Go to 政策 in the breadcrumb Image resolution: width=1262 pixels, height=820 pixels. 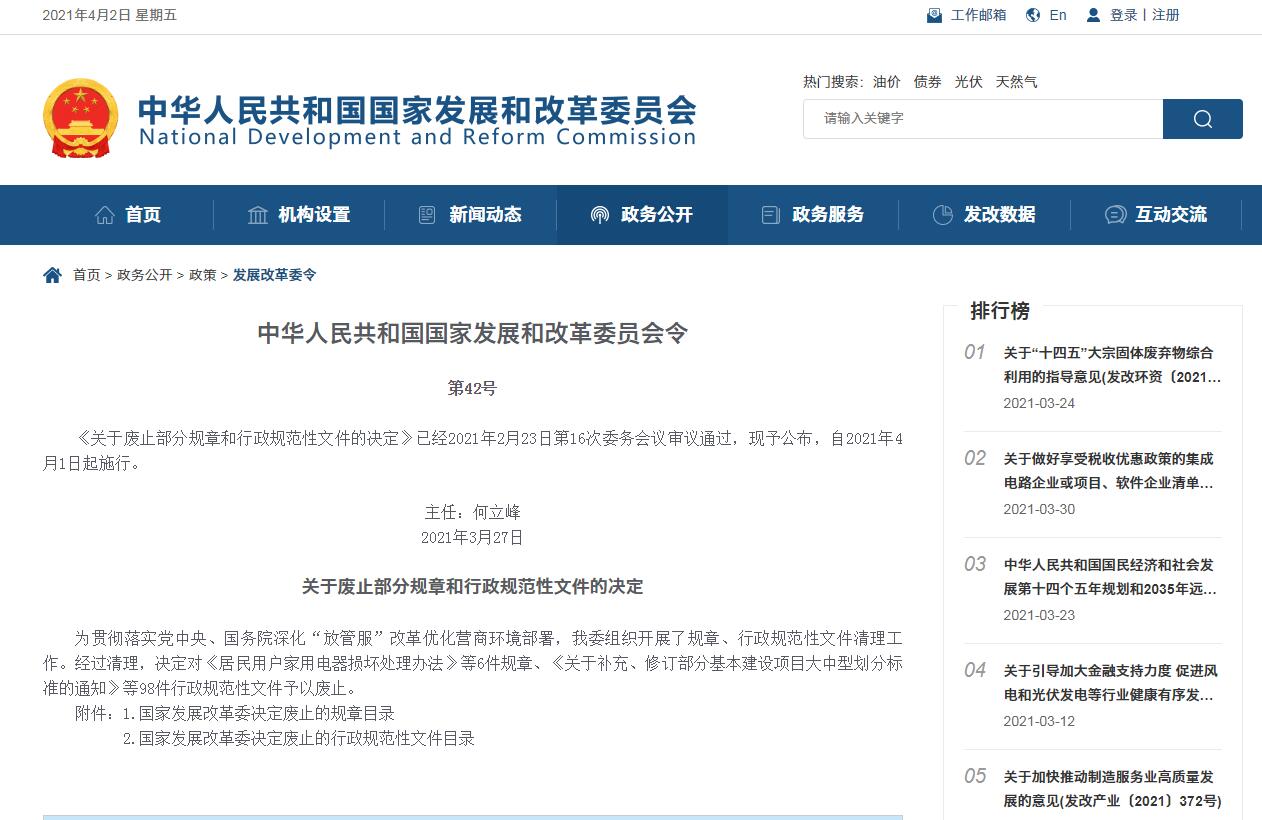tap(203, 275)
